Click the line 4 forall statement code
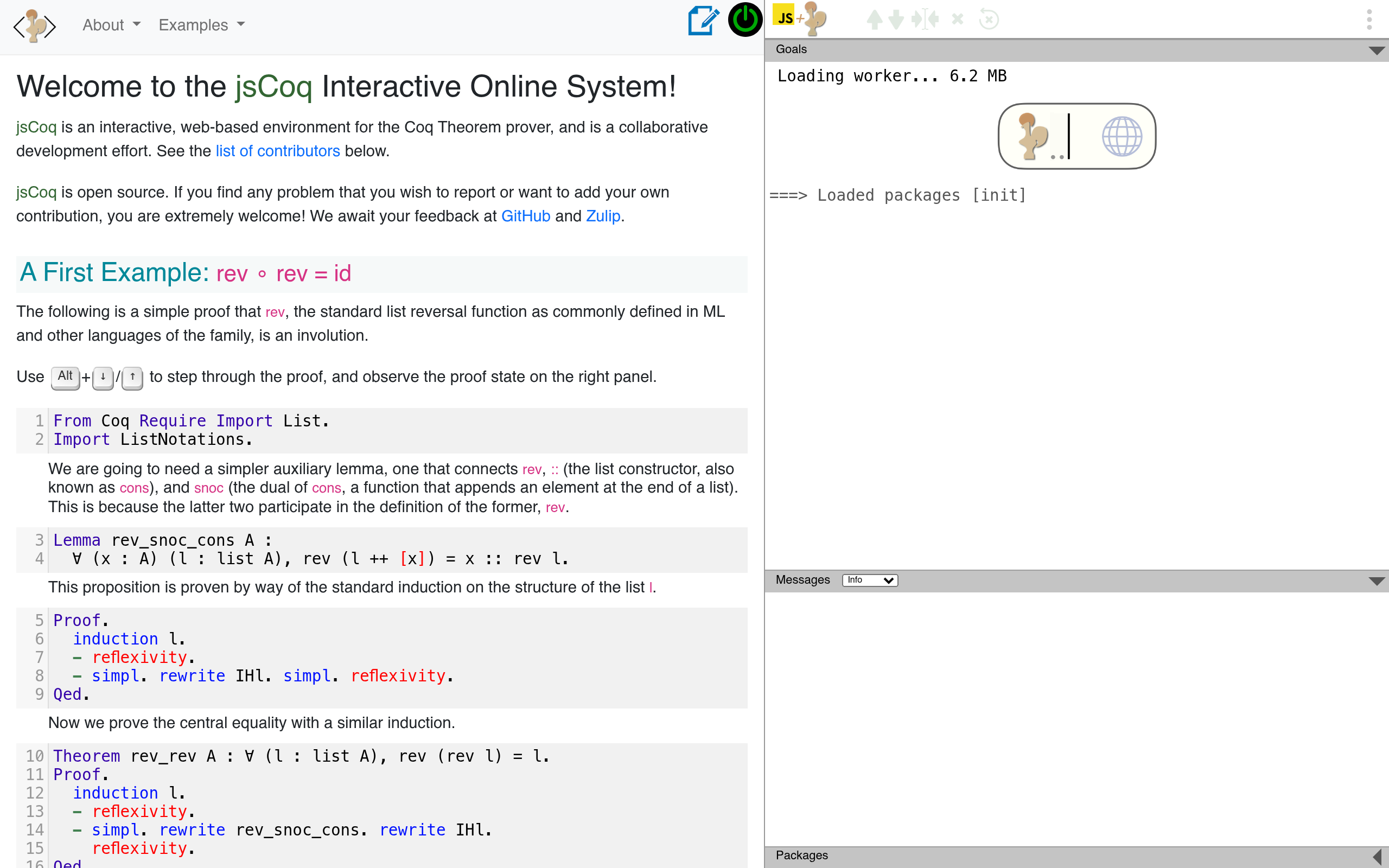This screenshot has width=1389, height=868. coord(321,559)
